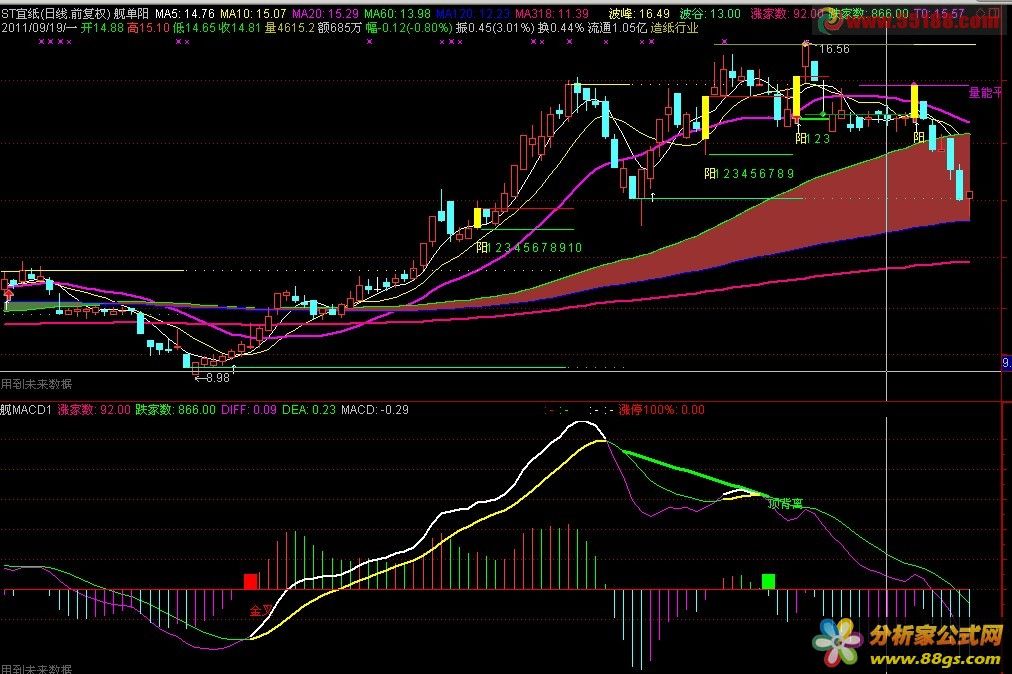Click 涨家数: 92.00 in top header
The image size is (1012, 674).
787,14
